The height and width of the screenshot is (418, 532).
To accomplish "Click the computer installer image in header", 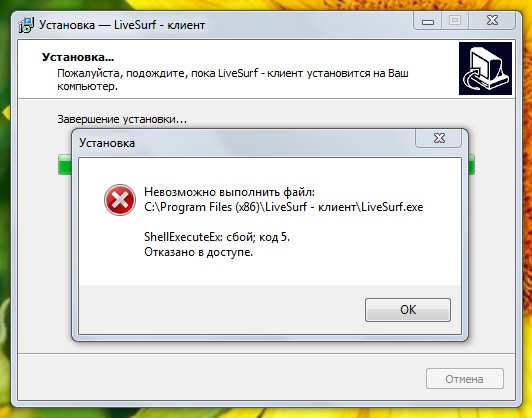I will (x=485, y=68).
